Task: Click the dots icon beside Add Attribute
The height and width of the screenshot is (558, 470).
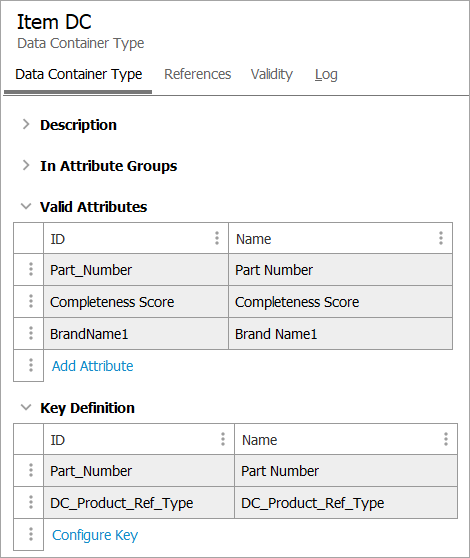Action: (31, 365)
